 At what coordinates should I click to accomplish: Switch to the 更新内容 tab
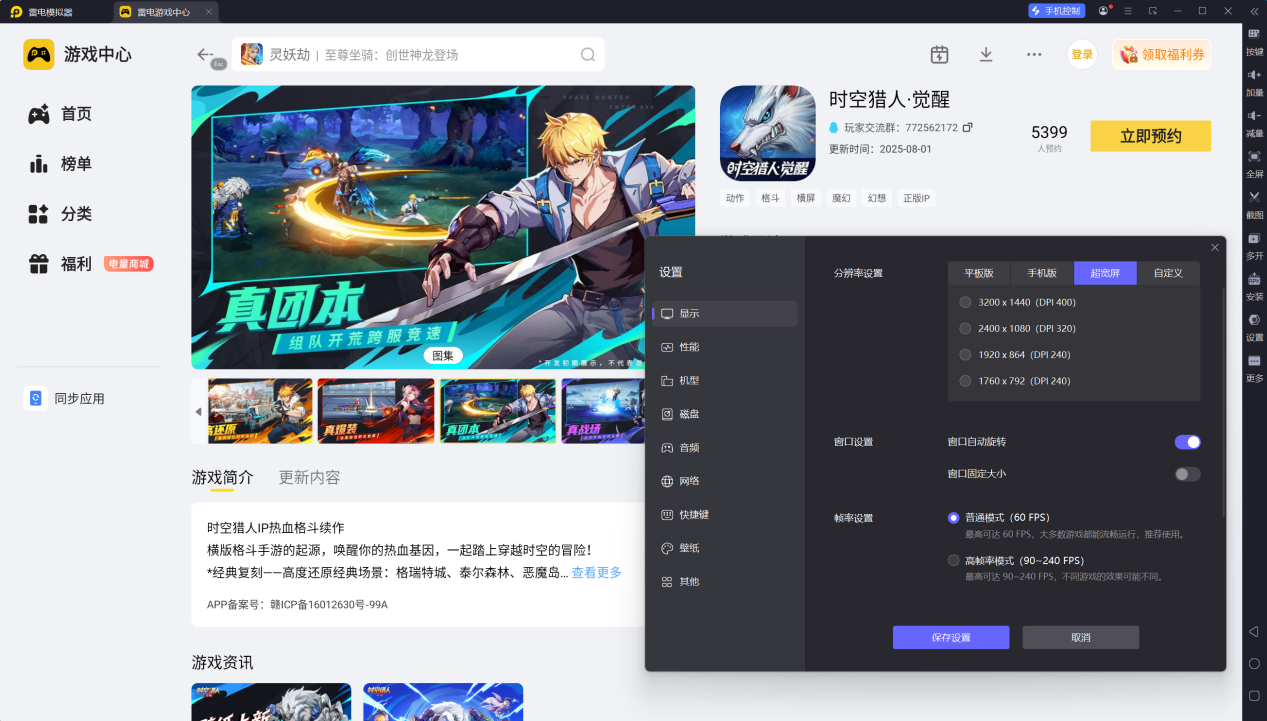coord(309,478)
